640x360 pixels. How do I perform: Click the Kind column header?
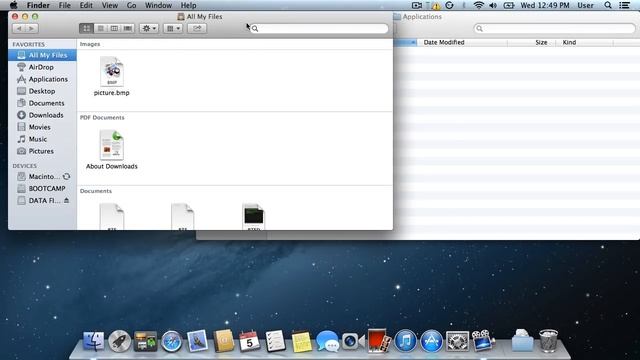[569, 42]
